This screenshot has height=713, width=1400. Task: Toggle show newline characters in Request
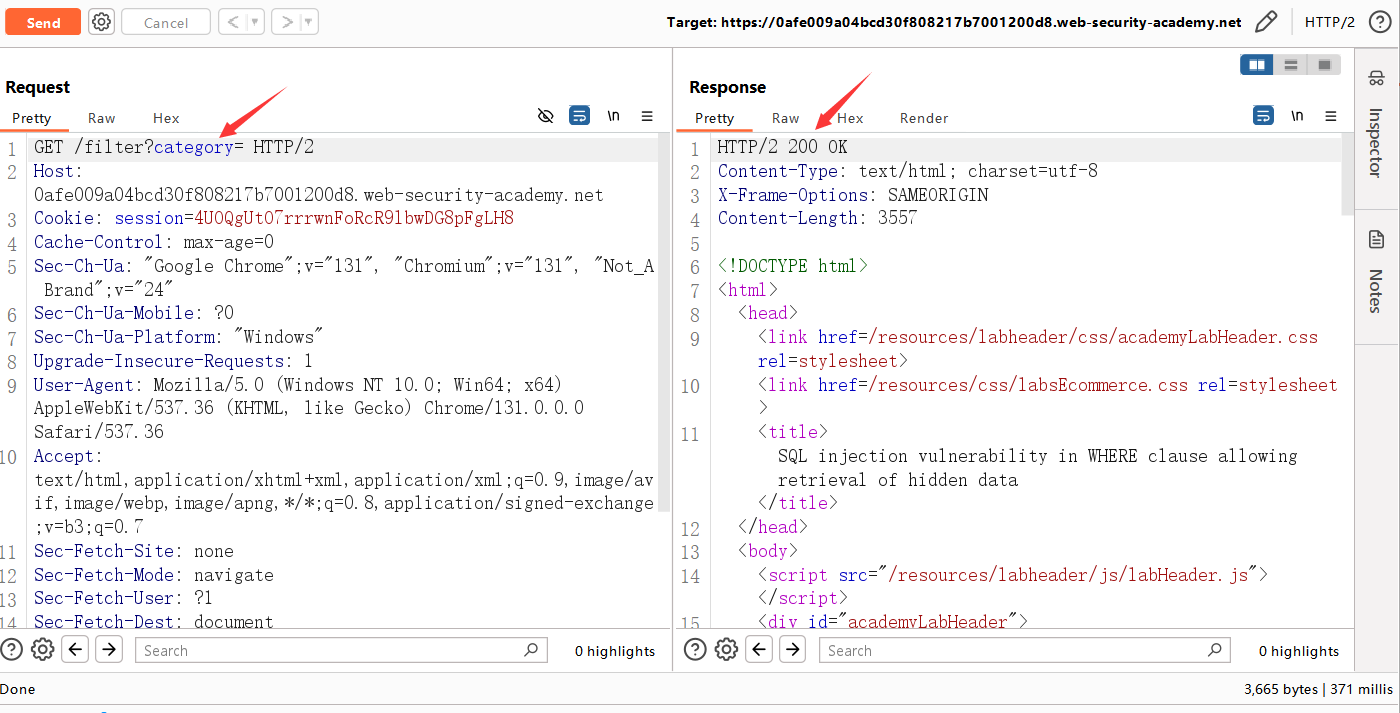click(613, 116)
